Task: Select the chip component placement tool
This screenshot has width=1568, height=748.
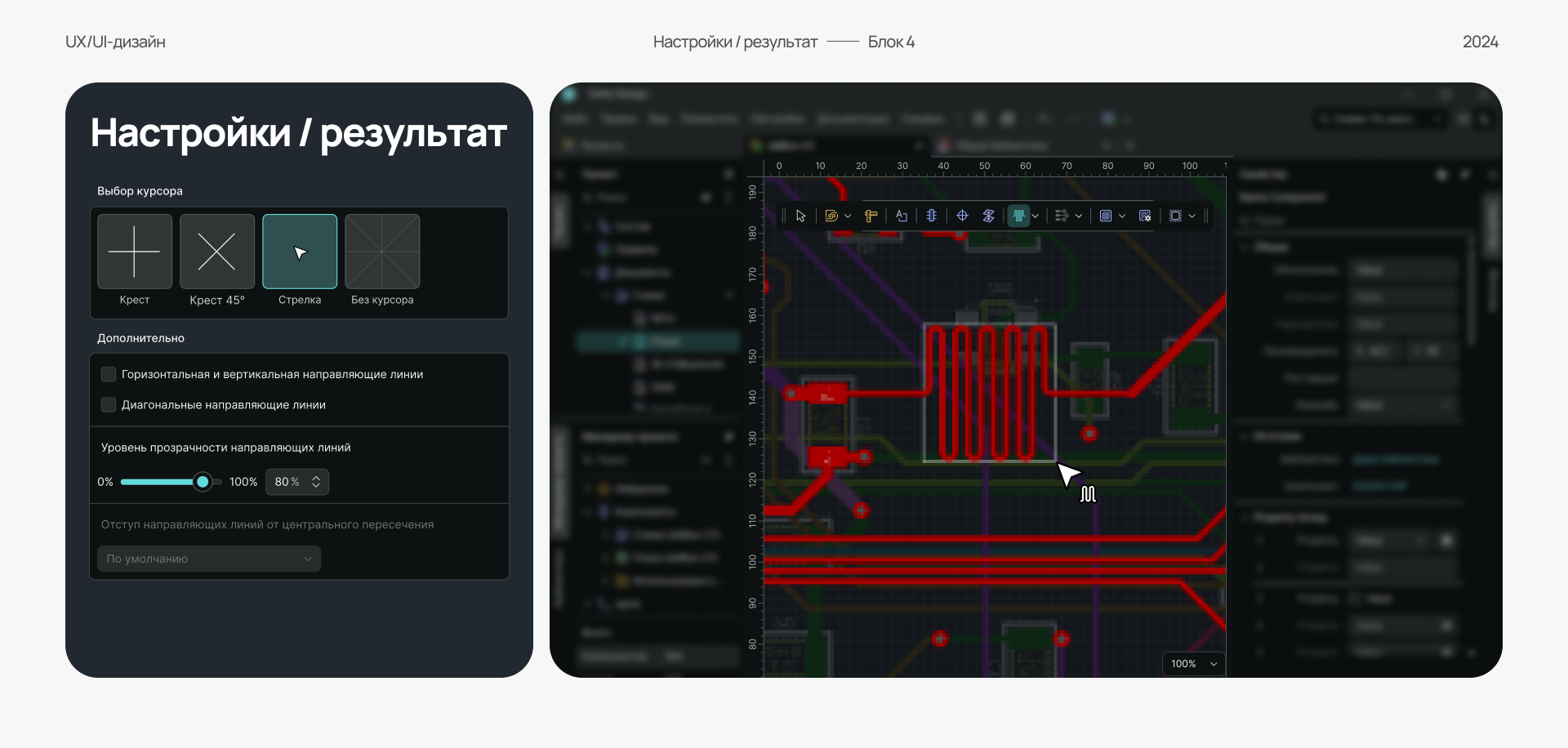Action: point(932,216)
